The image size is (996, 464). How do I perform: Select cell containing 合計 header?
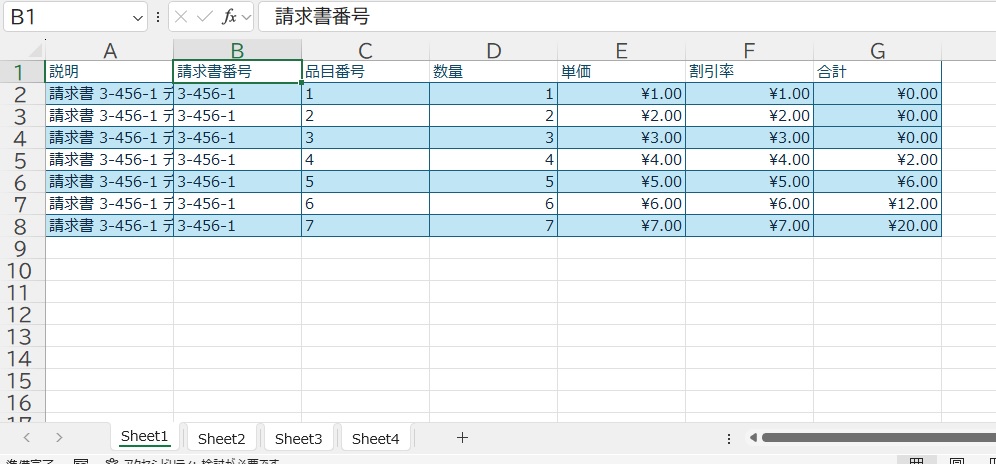877,72
